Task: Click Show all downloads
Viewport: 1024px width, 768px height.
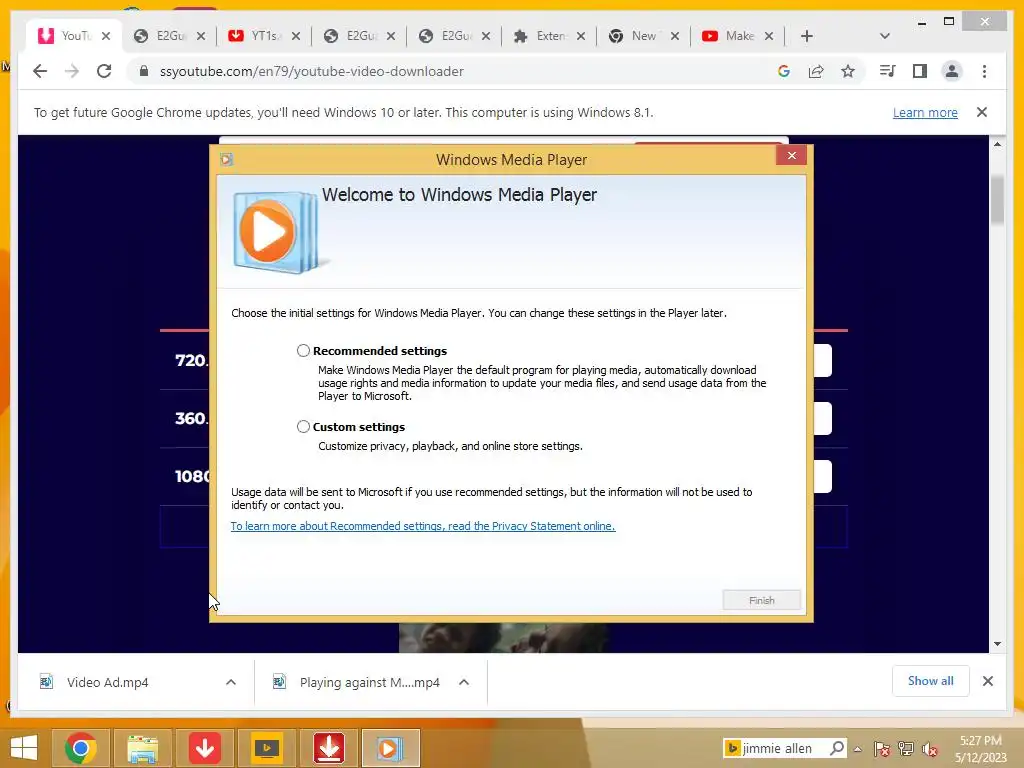Action: tap(931, 681)
